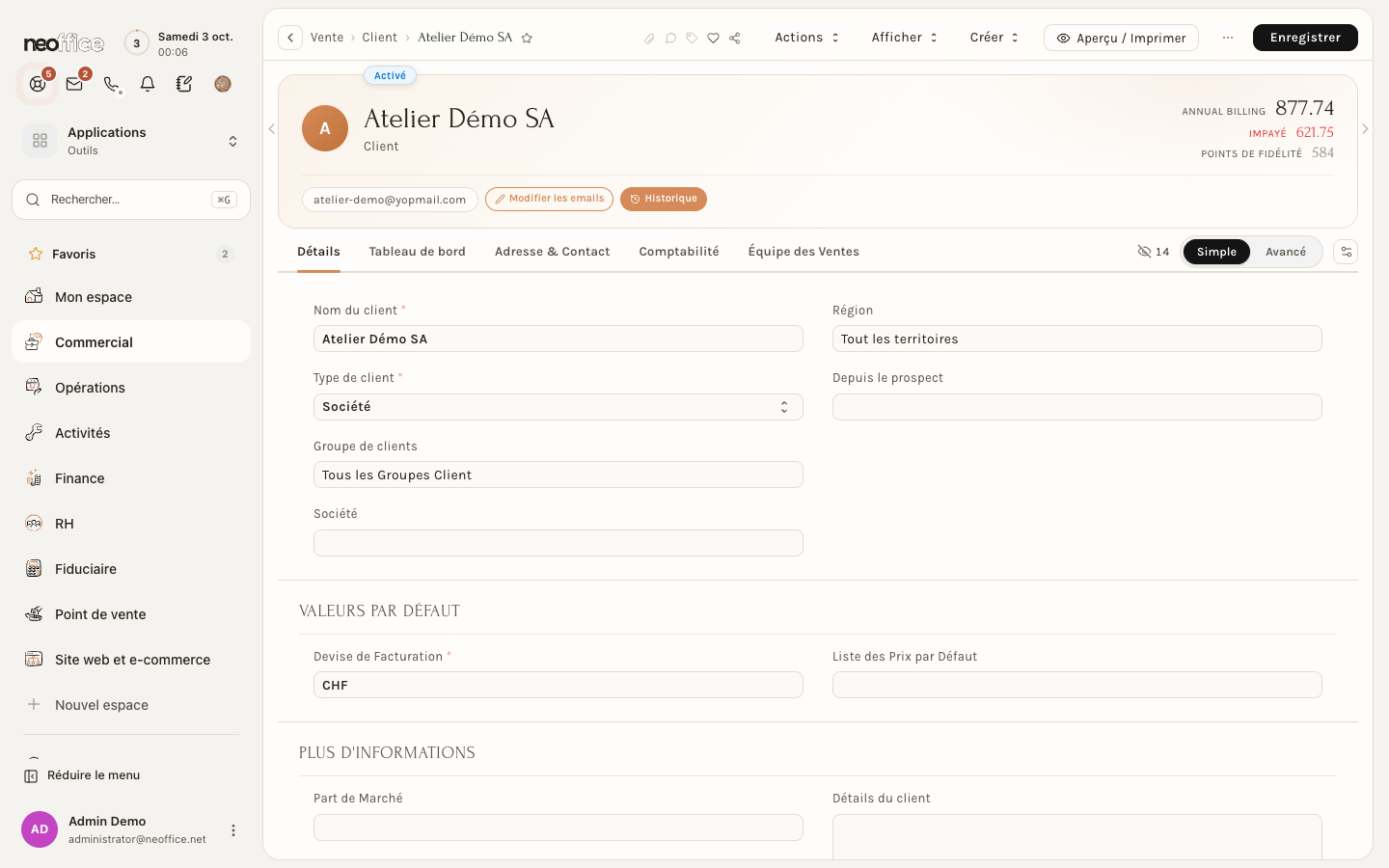The height and width of the screenshot is (868, 1389).
Task: Open the mail inbox icon
Action: [74, 84]
